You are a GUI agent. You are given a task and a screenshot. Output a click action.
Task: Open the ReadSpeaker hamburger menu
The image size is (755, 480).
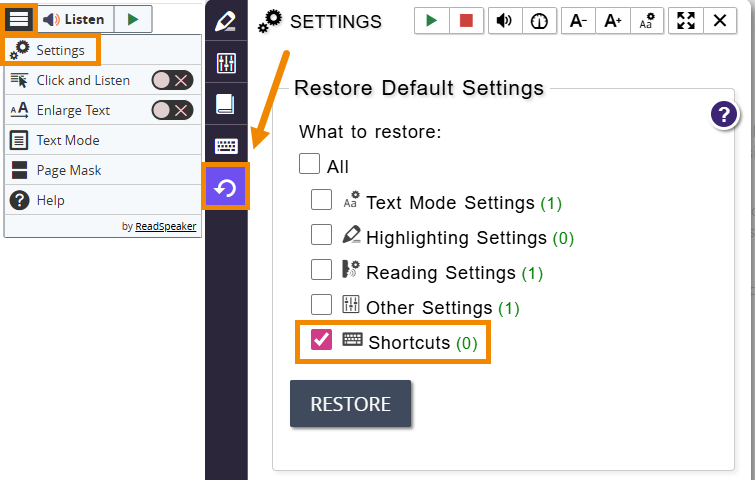19,19
